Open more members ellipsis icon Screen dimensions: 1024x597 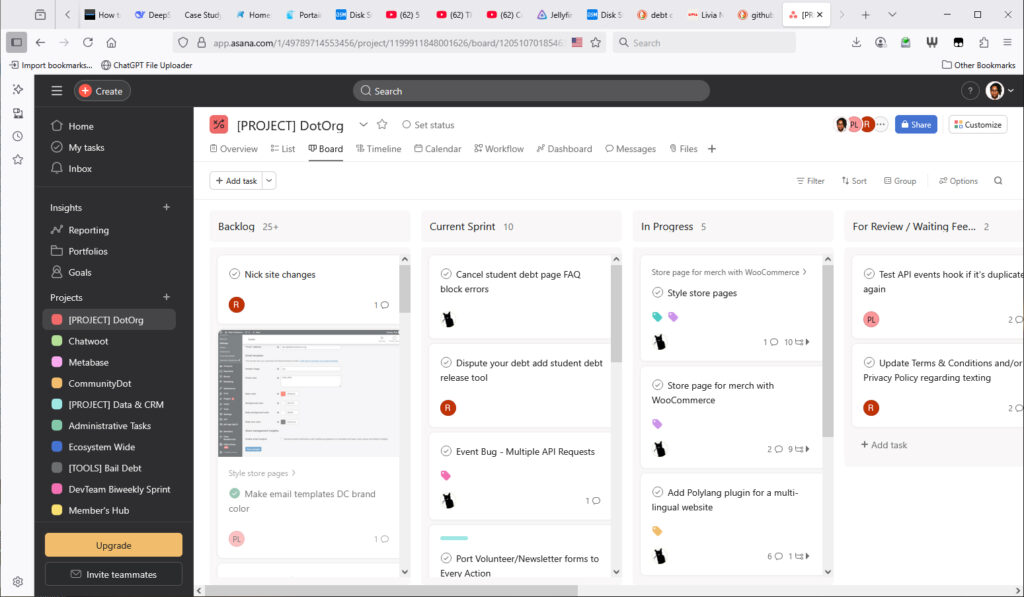point(881,124)
